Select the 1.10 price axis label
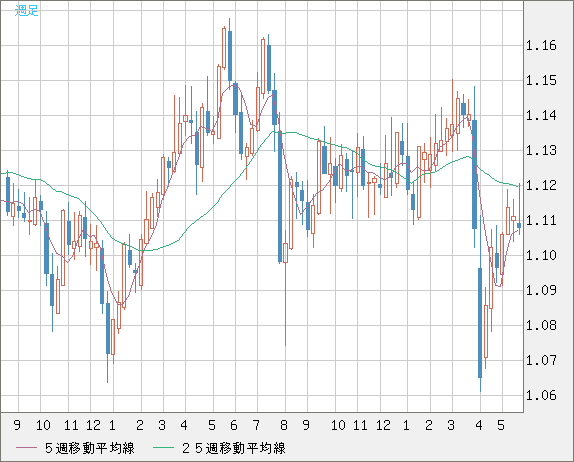This screenshot has height=462, width=574. pos(541,255)
